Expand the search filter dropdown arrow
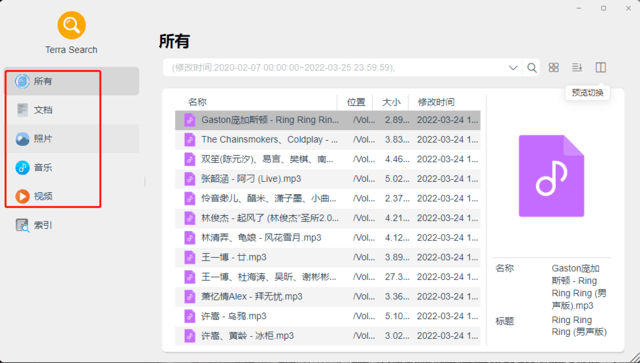 (x=513, y=68)
